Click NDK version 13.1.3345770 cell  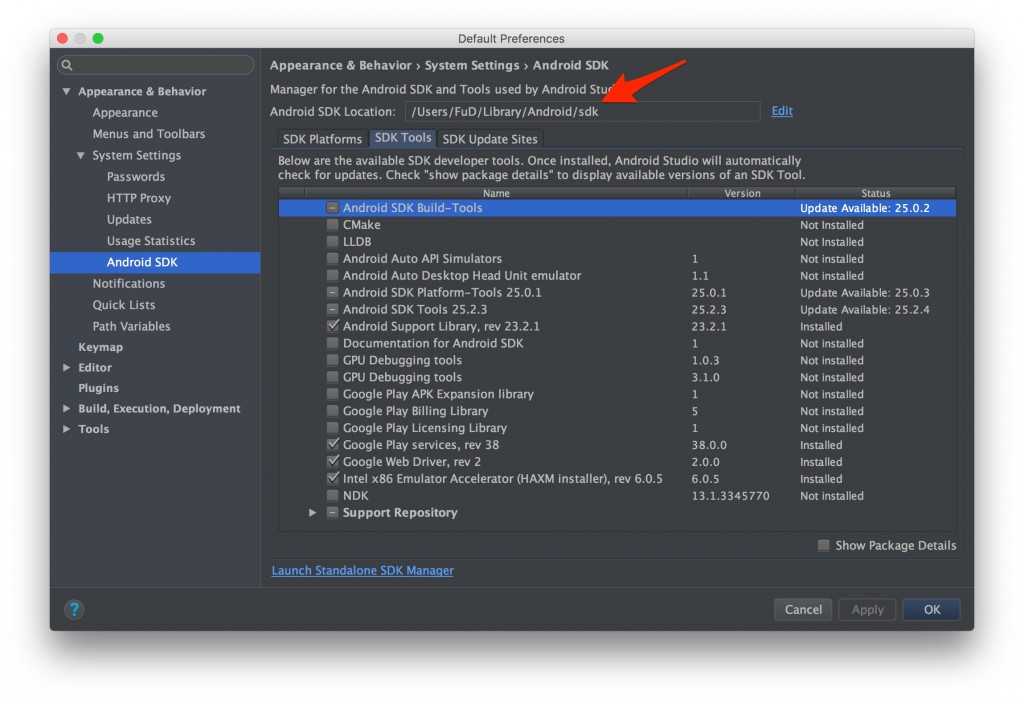[730, 496]
